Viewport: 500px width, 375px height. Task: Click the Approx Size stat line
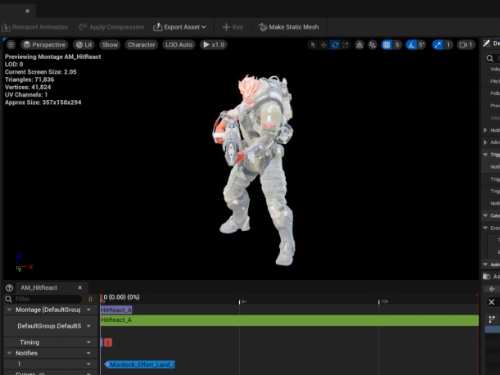[x=43, y=102]
